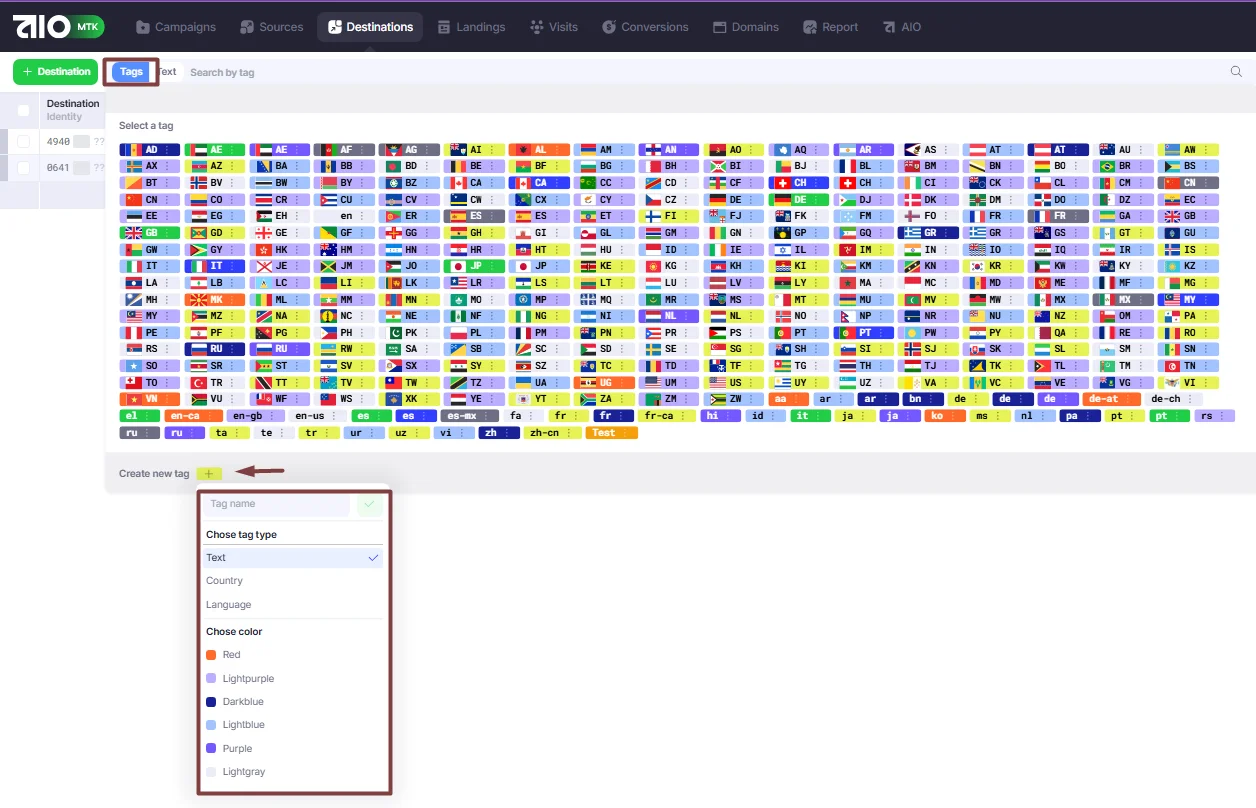This screenshot has height=808, width=1256.
Task: Select the KR flag tag
Action: [x=993, y=266]
